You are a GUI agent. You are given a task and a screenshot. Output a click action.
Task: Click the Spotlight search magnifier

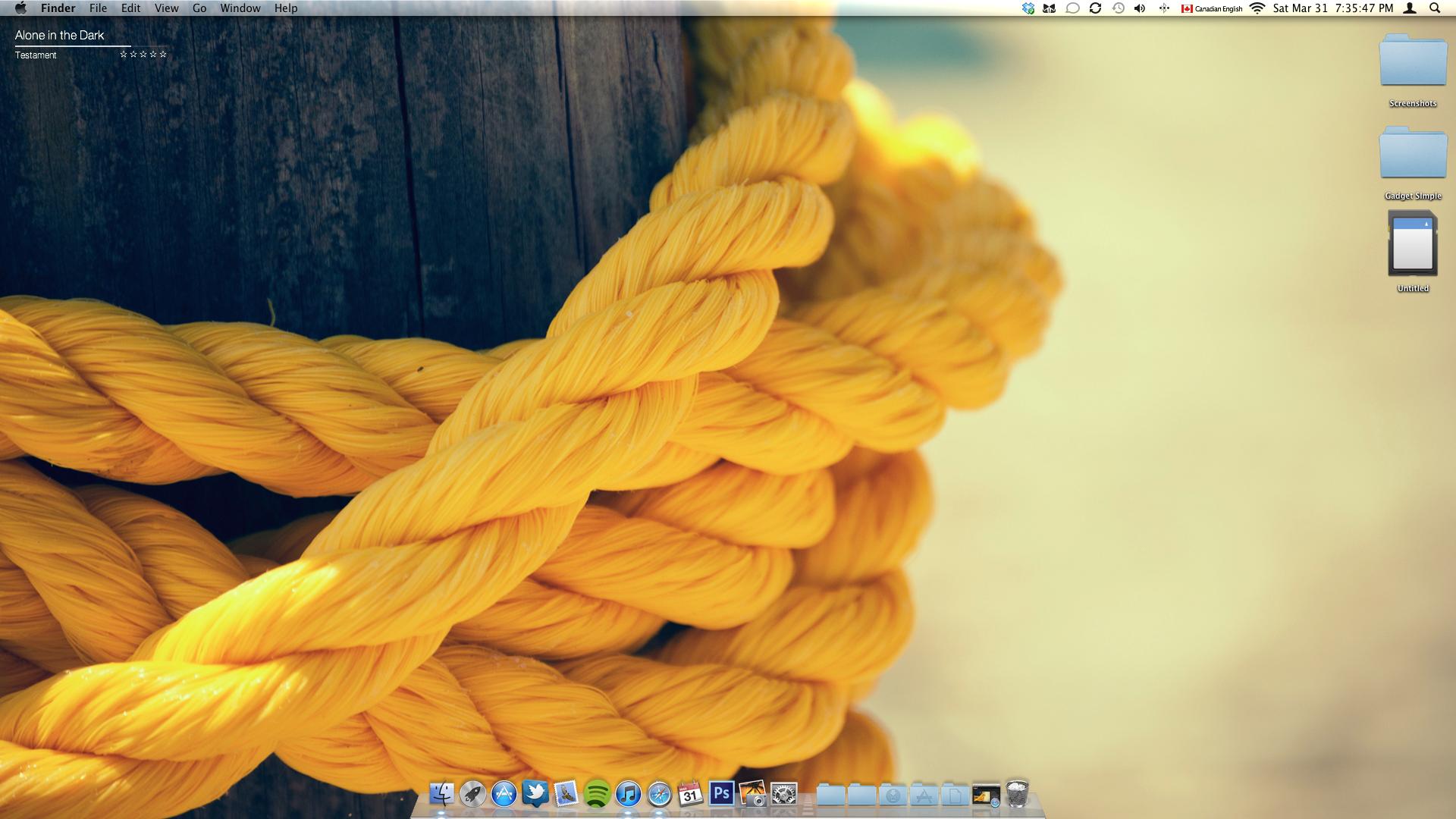click(x=1435, y=8)
